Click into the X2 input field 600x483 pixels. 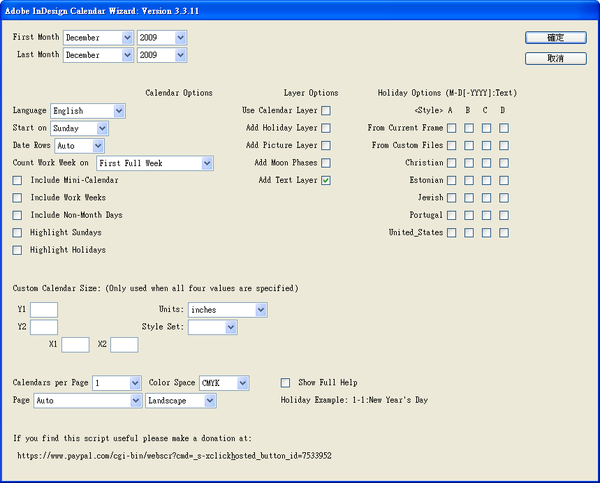[x=124, y=345]
